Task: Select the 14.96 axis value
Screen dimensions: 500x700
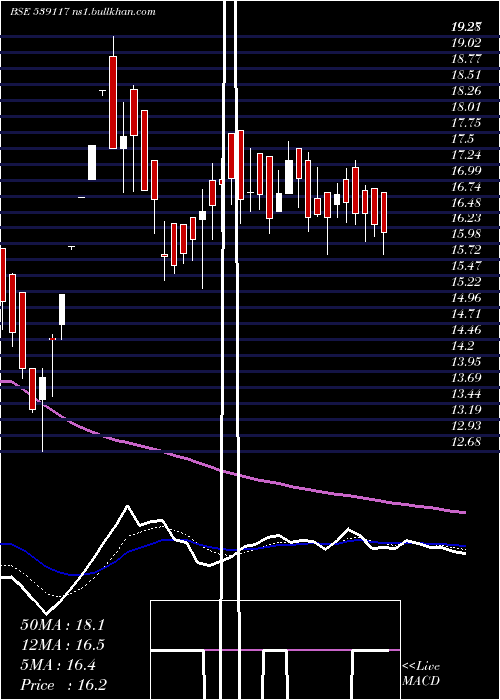Action: point(466,298)
